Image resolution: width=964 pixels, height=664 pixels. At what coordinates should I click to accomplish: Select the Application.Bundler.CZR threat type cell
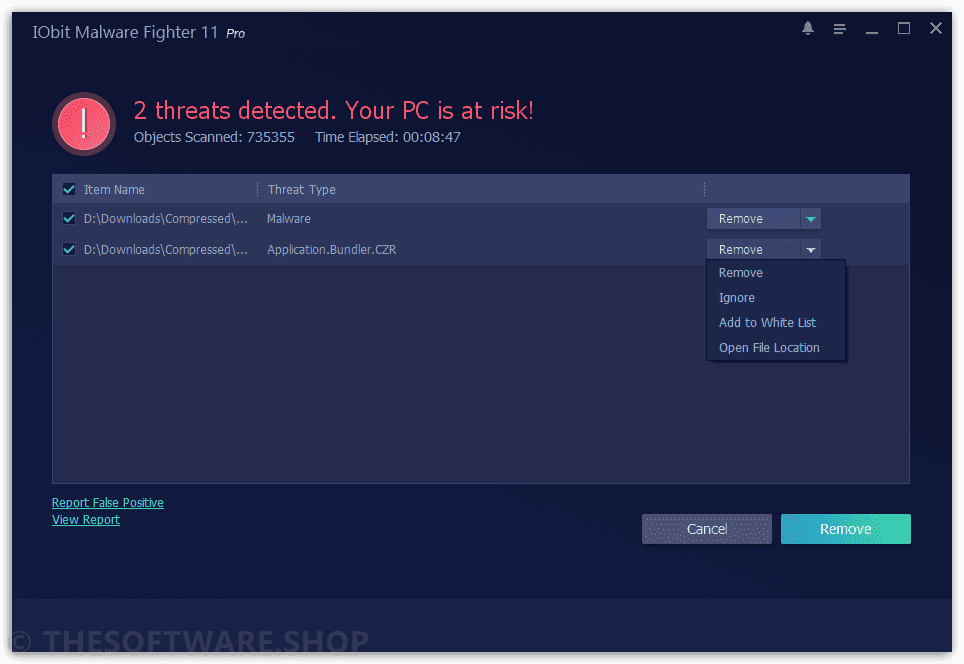pos(331,250)
